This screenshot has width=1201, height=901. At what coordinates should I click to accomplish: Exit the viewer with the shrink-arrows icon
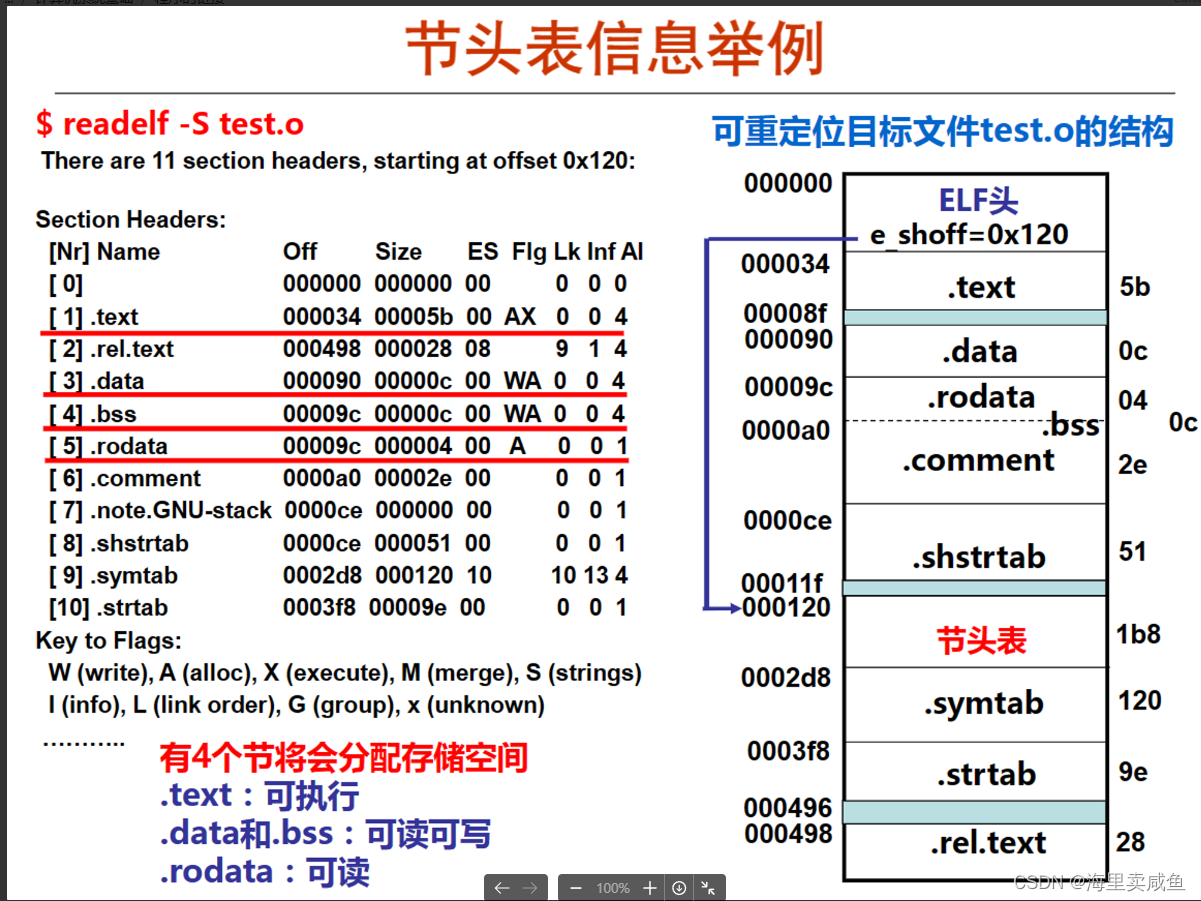point(708,888)
